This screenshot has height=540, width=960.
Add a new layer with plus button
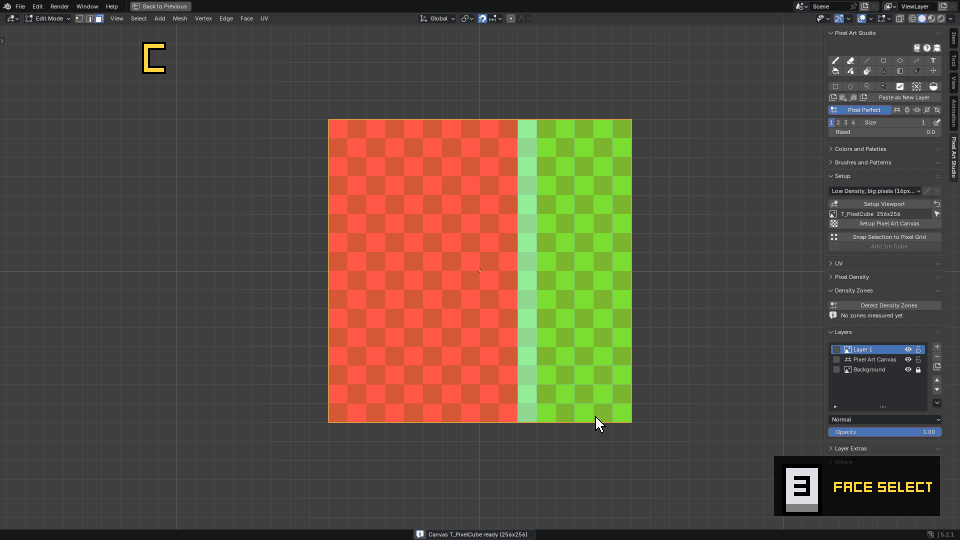pyautogui.click(x=937, y=347)
